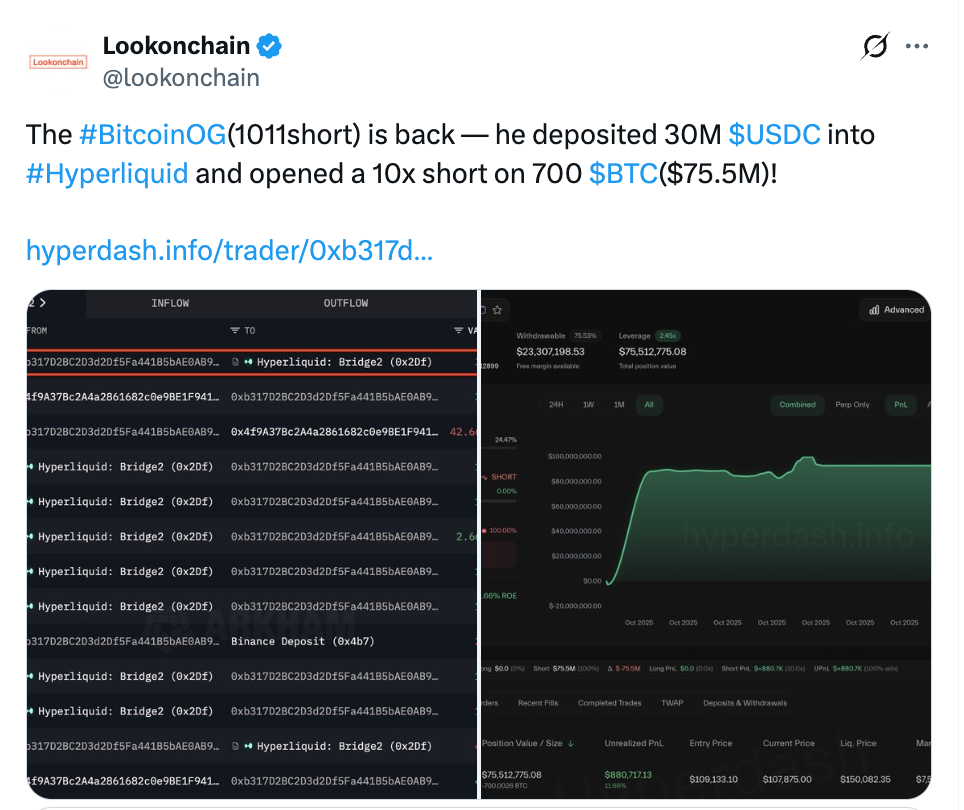Open the three-dot more options menu
964x810 pixels.
click(x=918, y=46)
